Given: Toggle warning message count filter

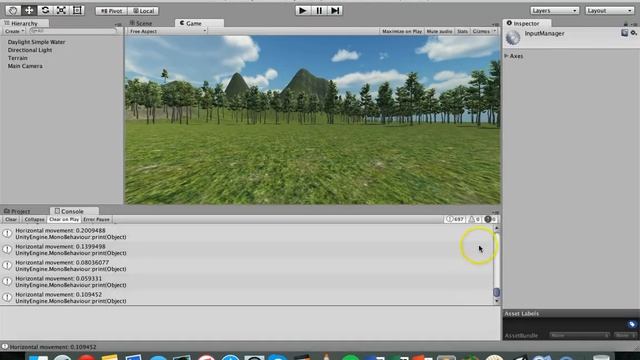Looking at the screenshot, I should [x=474, y=219].
